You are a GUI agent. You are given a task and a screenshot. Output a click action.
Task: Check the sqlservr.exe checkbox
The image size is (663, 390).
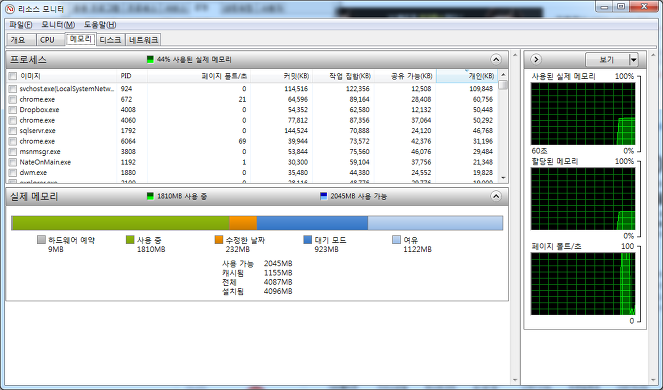point(13,131)
